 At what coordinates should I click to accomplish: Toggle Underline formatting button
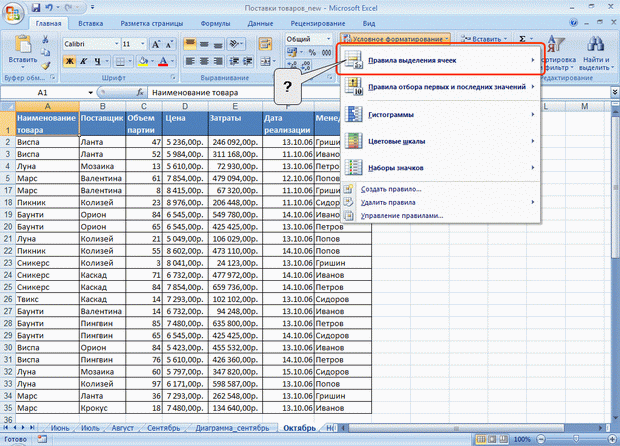[97, 61]
